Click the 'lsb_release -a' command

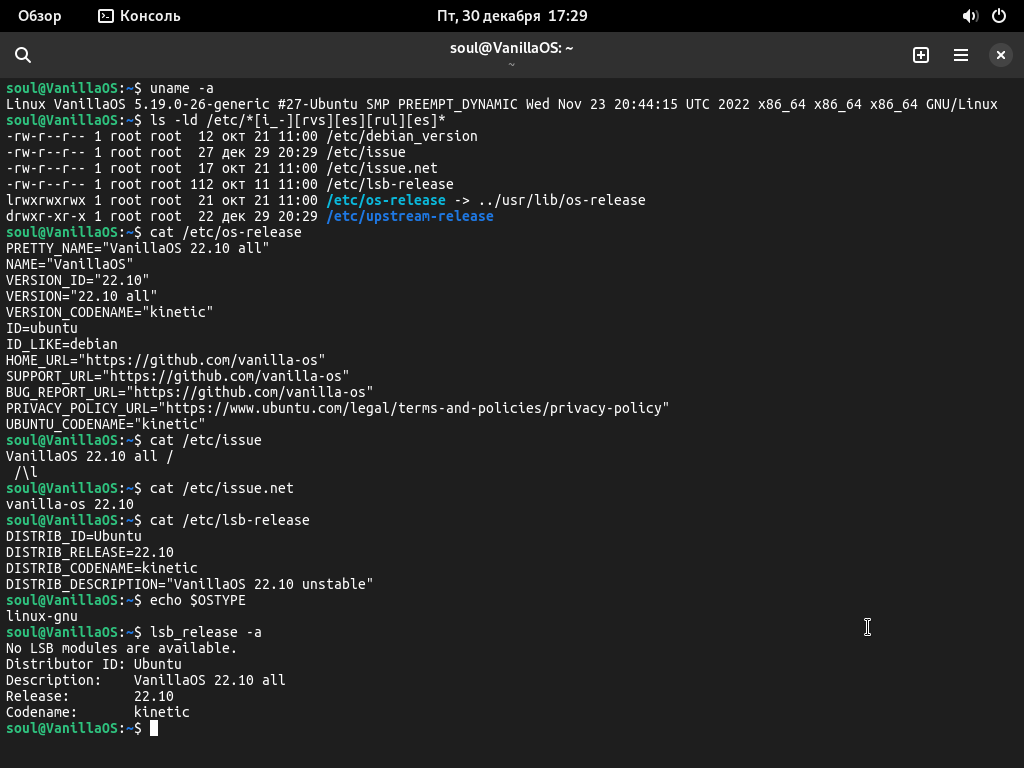(x=206, y=632)
